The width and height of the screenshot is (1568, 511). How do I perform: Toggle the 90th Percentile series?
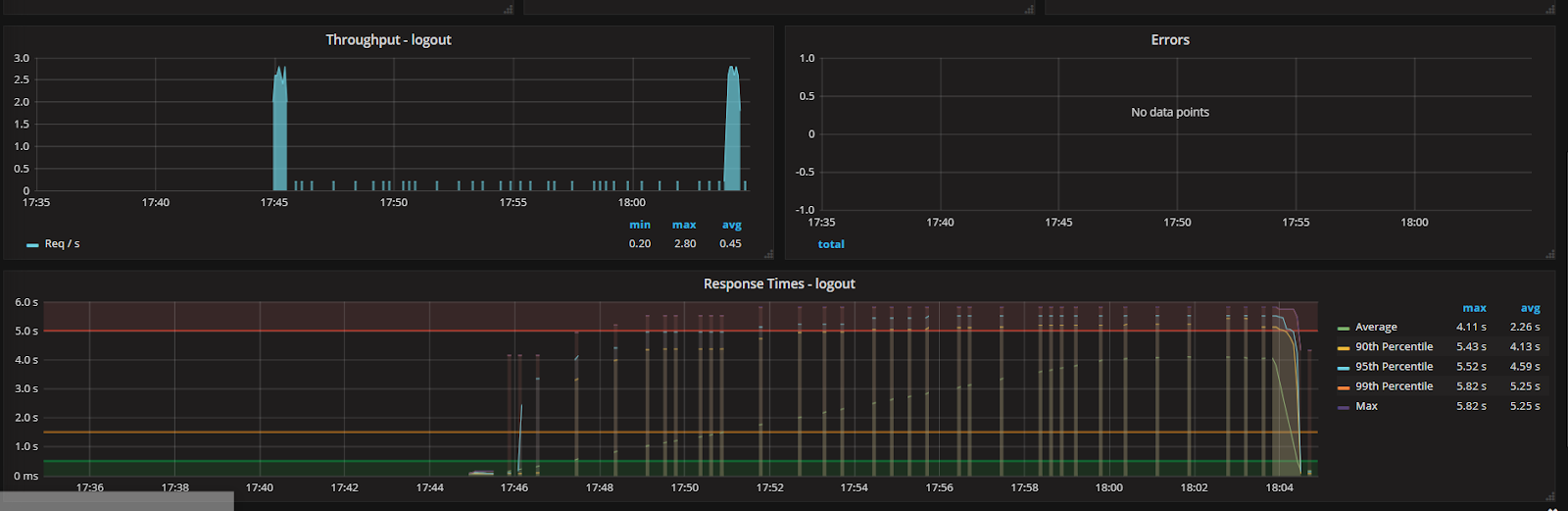[1394, 347]
